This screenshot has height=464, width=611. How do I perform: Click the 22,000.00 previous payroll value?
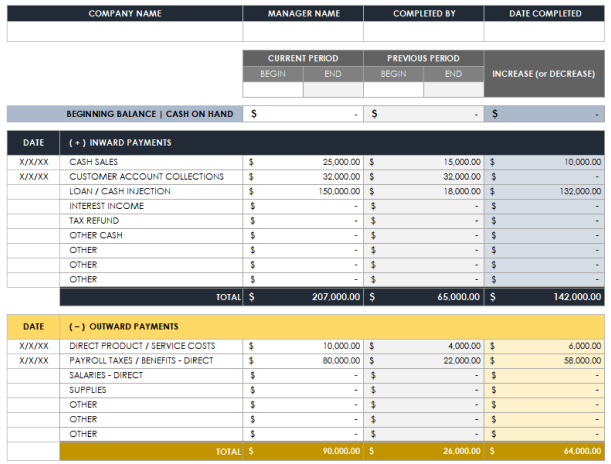462,360
